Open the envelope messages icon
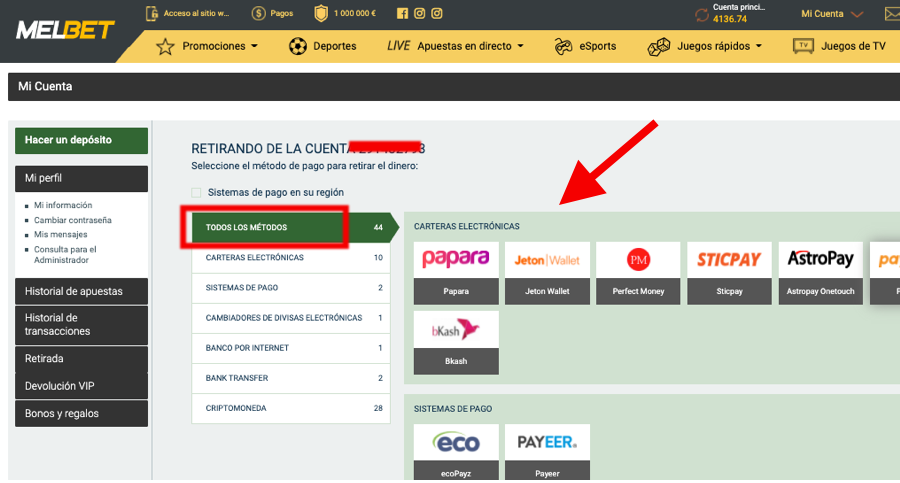The height and width of the screenshot is (483, 900). coord(890,14)
